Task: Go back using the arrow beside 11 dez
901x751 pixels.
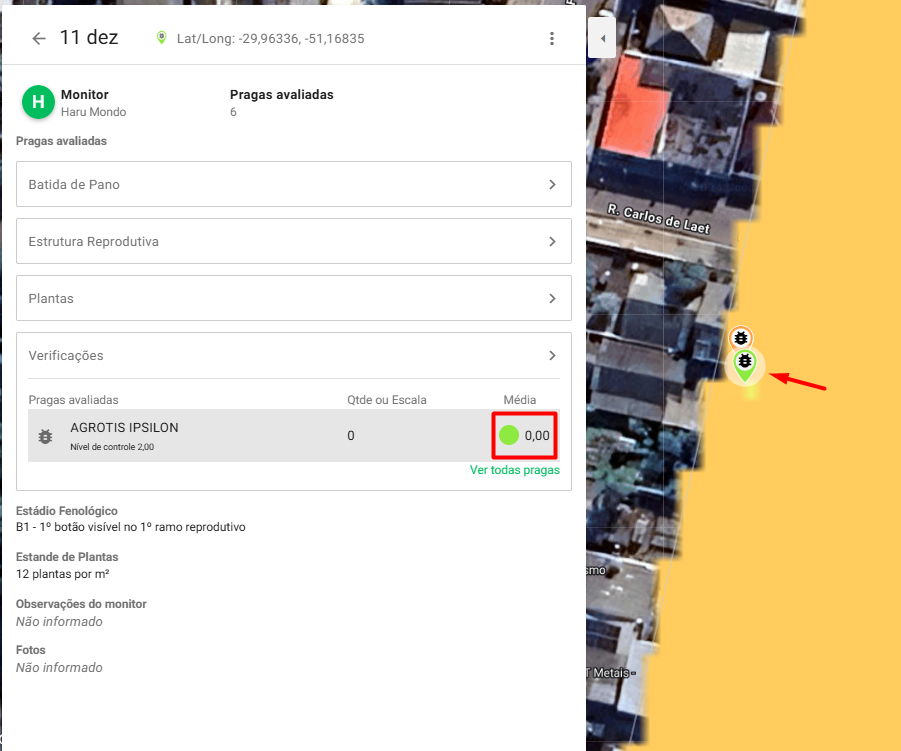Action: tap(39, 38)
